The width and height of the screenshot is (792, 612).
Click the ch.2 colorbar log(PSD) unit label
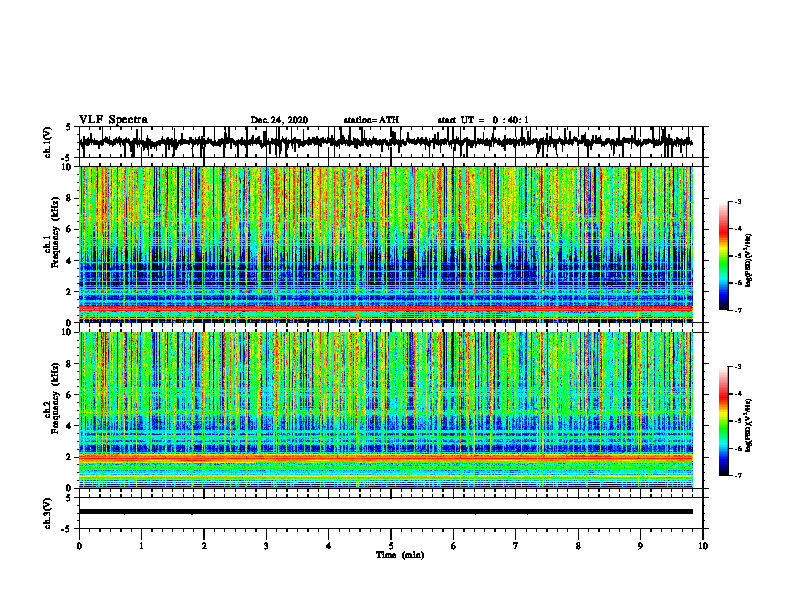[x=749, y=426]
